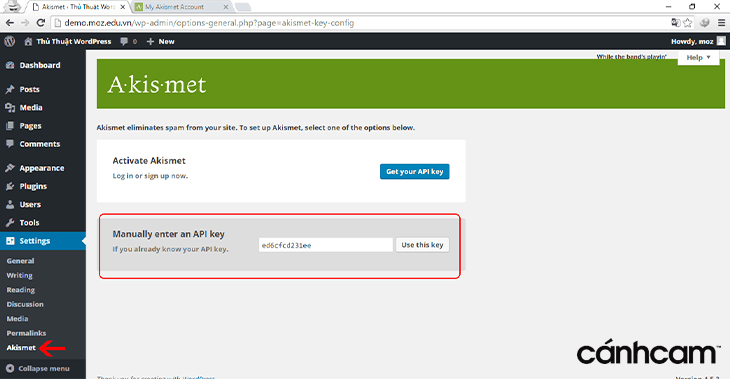Viewport: 730px width, 379px height.
Task: Click the user avatar next to Howdy, moz
Action: coord(721,41)
